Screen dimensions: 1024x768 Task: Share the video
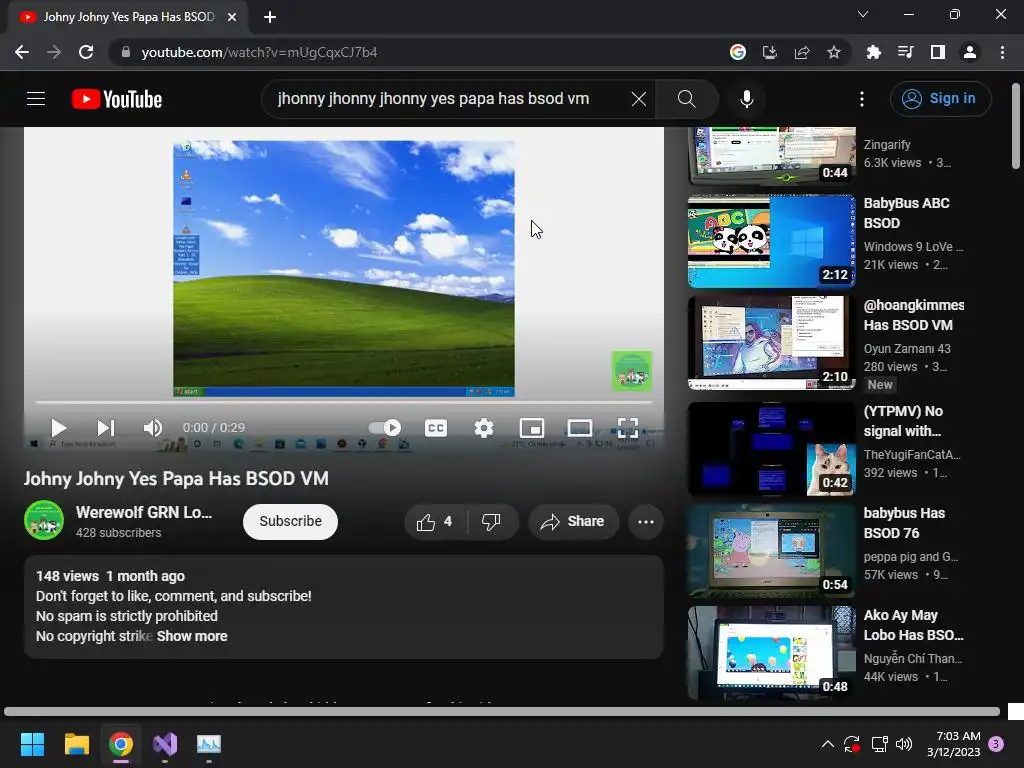point(573,521)
